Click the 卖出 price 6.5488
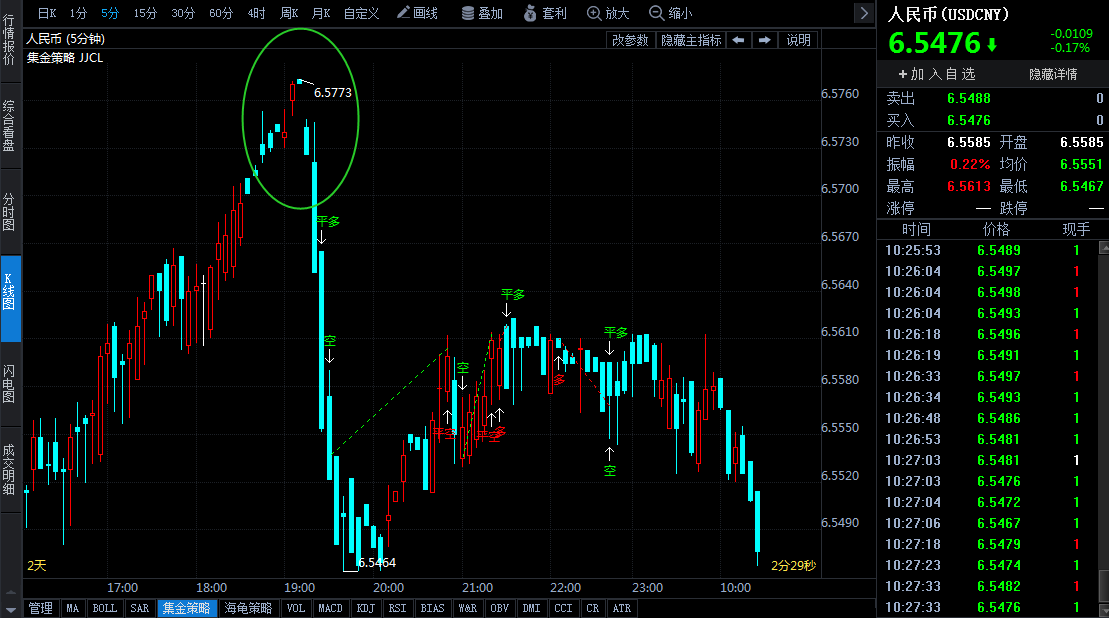The image size is (1109, 618). point(969,98)
